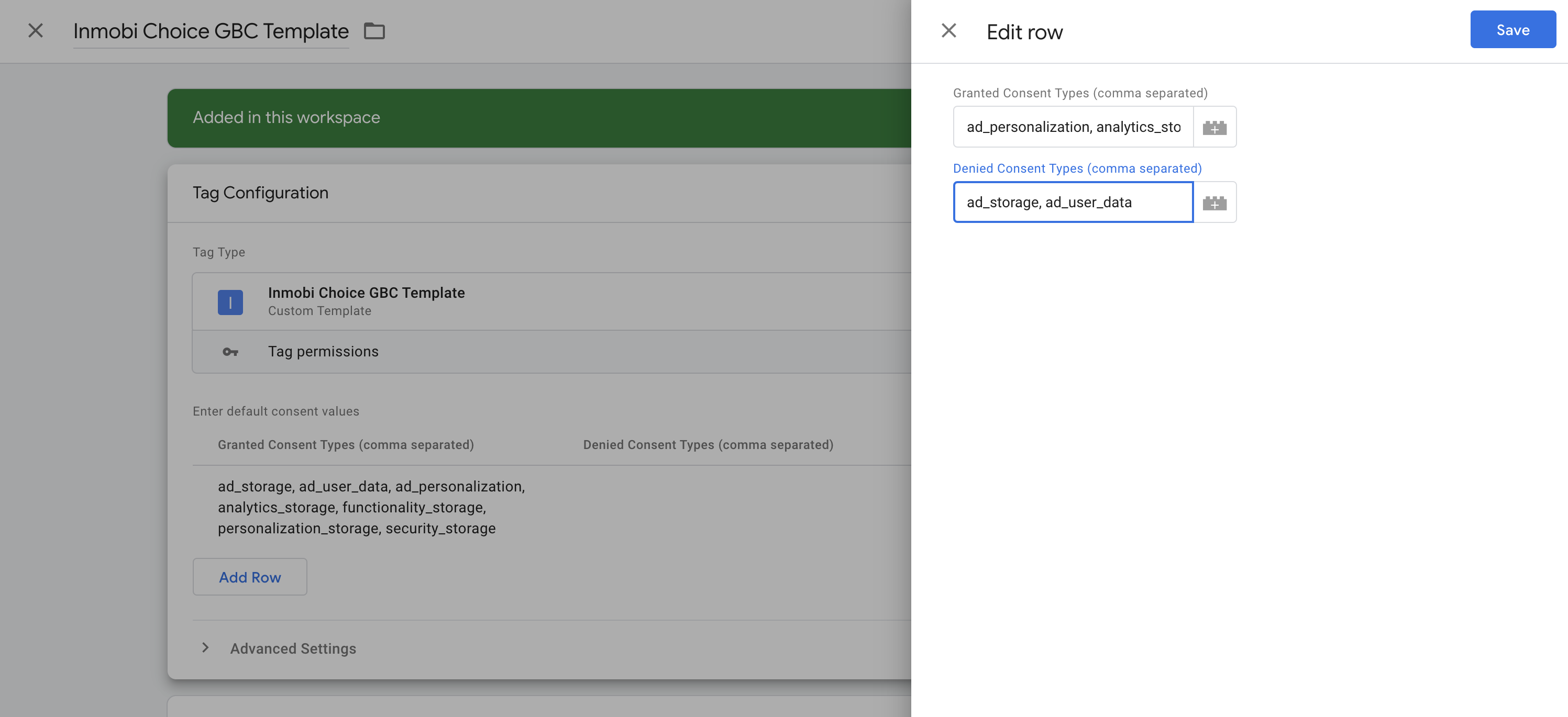
Task: Open the folder icon next to tag name
Action: point(374,31)
